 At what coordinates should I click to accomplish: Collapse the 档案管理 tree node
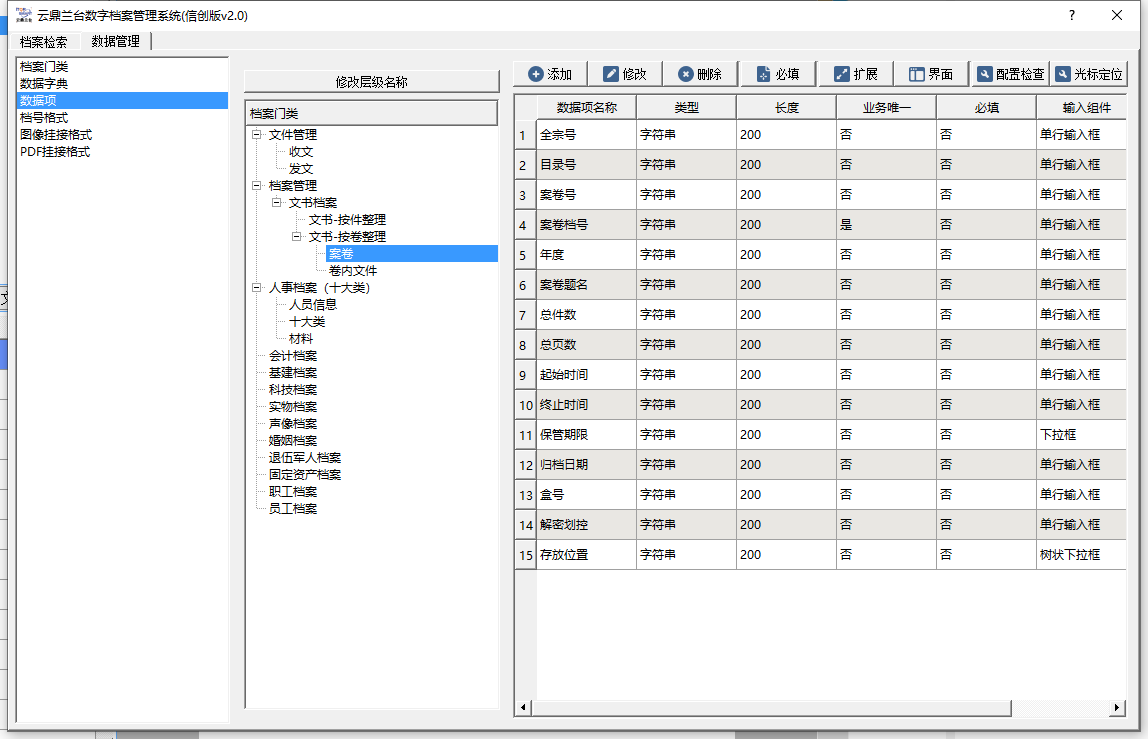(257, 186)
